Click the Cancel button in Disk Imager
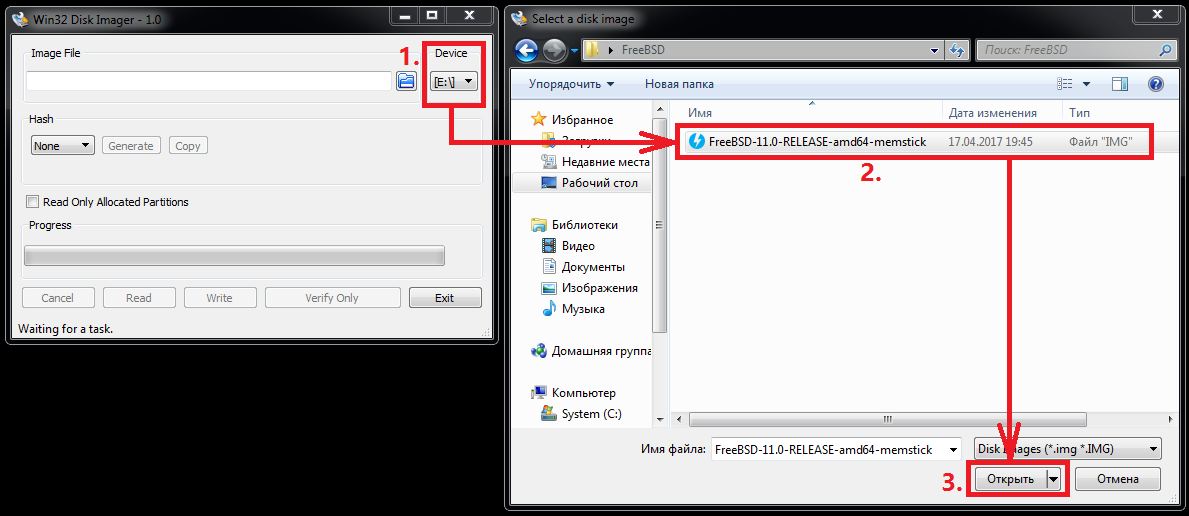Screen dimensions: 1189x516 pos(58,297)
